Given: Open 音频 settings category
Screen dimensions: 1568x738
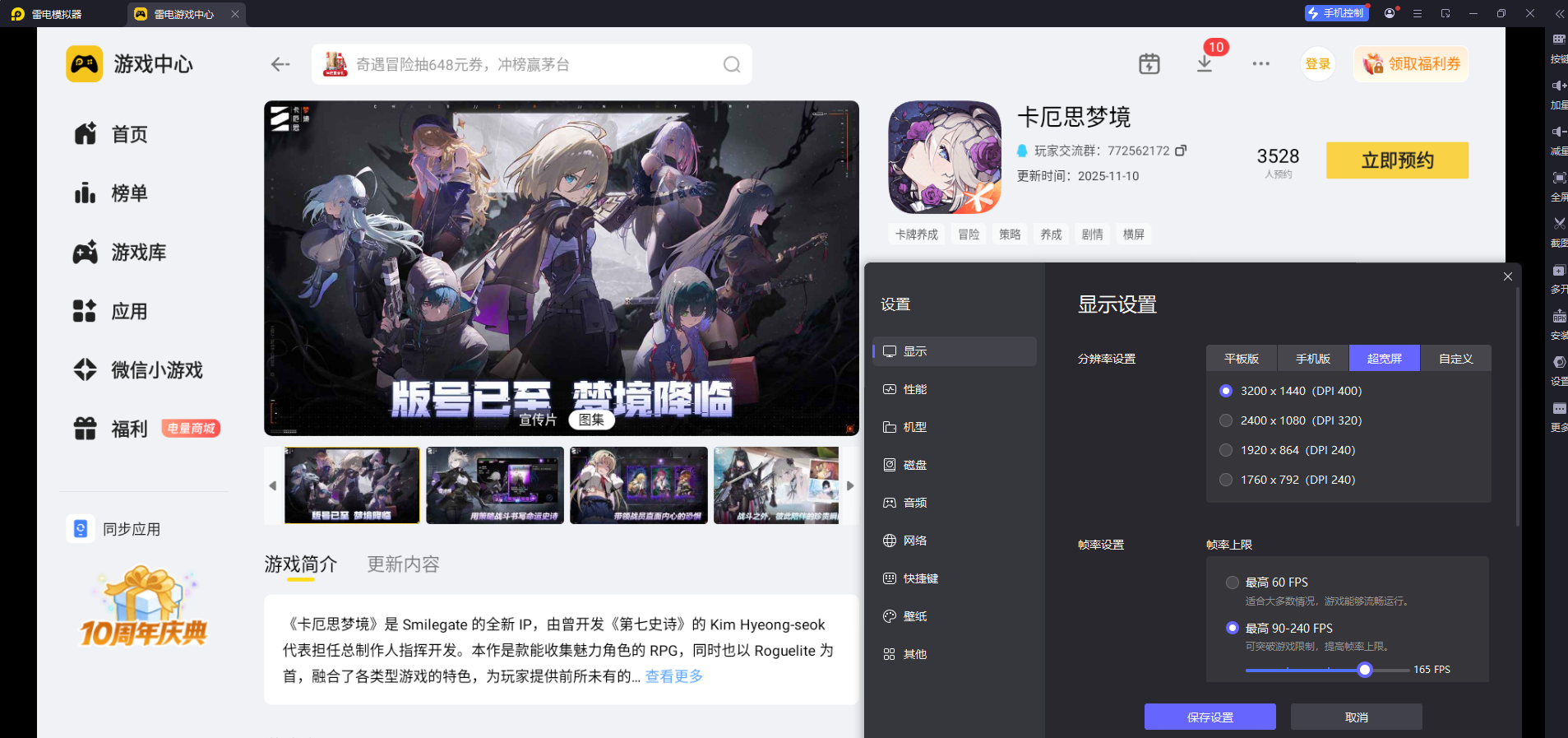Looking at the screenshot, I should tap(954, 503).
